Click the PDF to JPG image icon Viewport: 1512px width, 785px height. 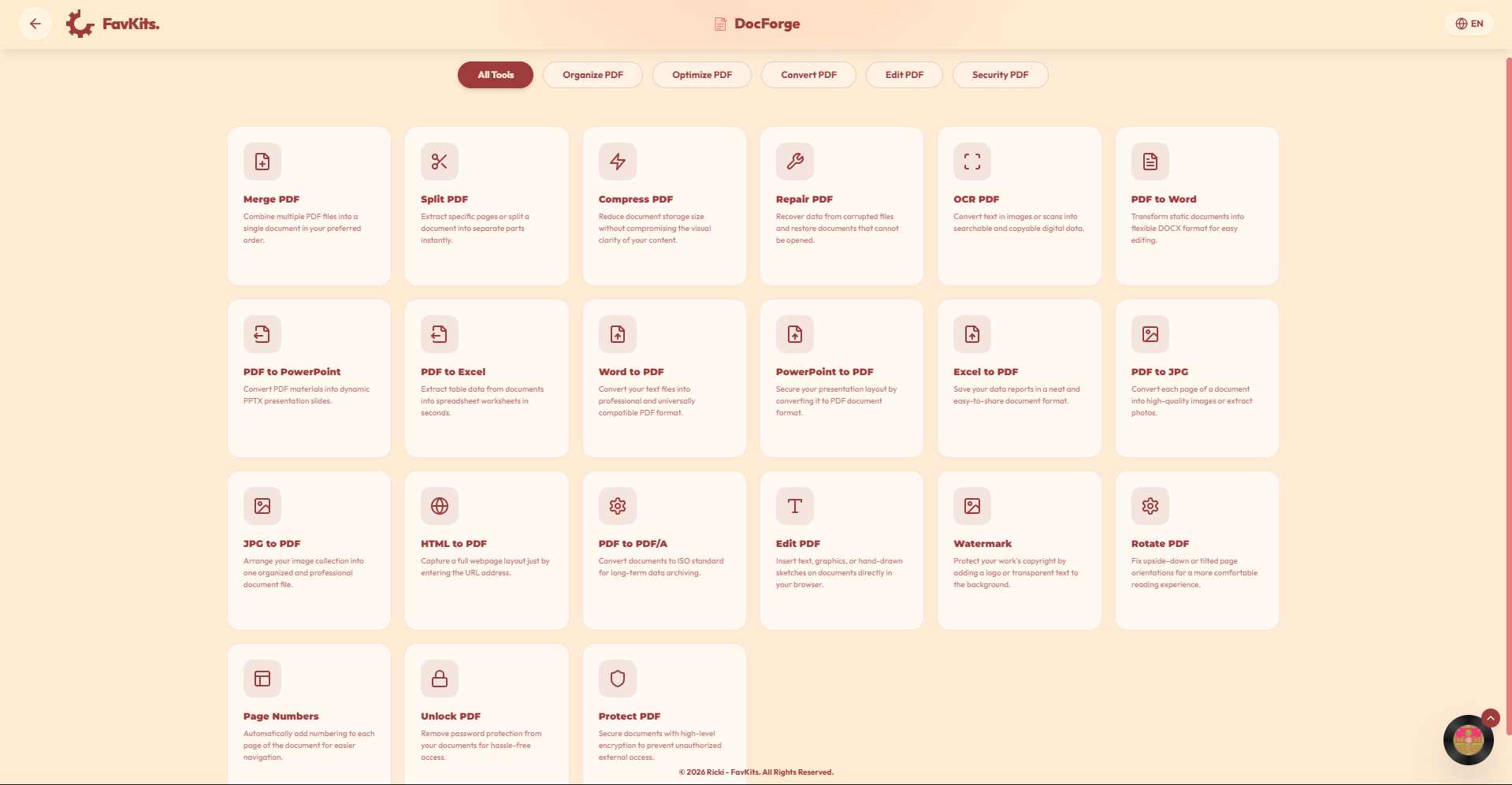1150,334
